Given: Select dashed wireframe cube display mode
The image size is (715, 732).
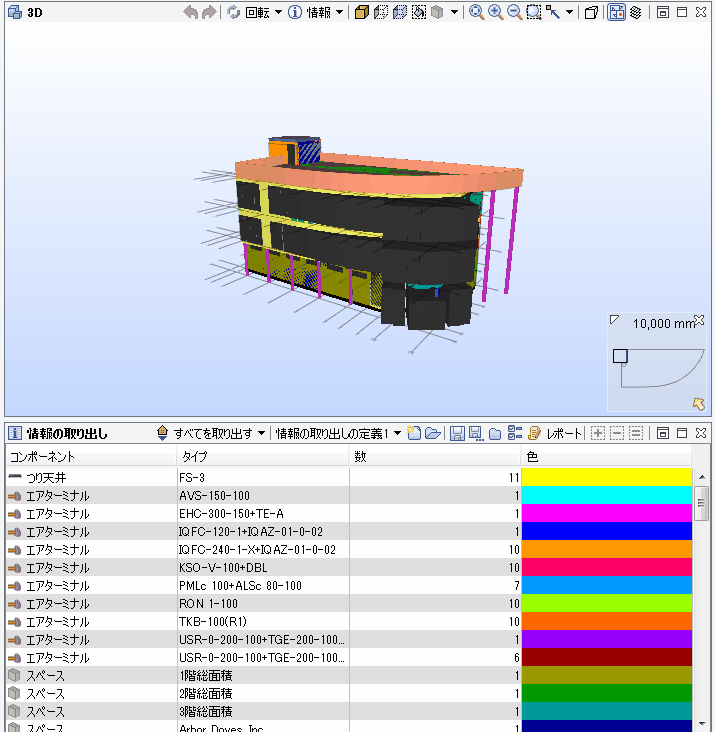Looking at the screenshot, I should click(x=380, y=12).
